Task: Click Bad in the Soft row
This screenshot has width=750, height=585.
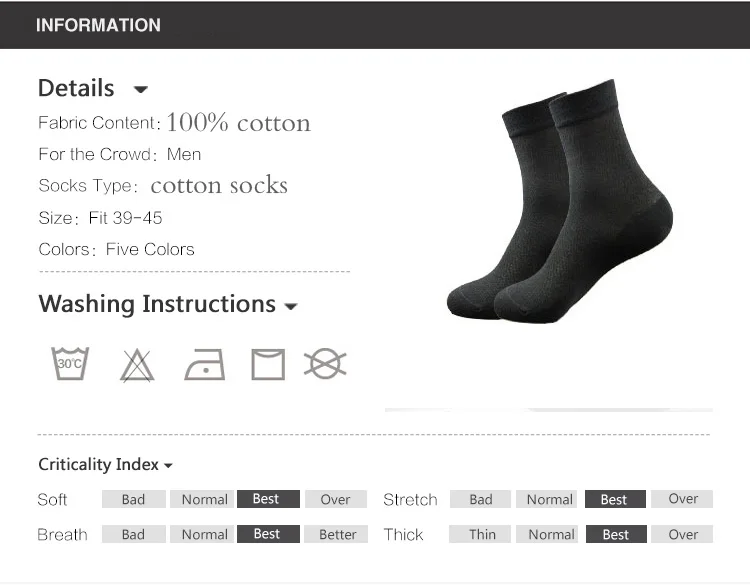Action: click(x=133, y=499)
